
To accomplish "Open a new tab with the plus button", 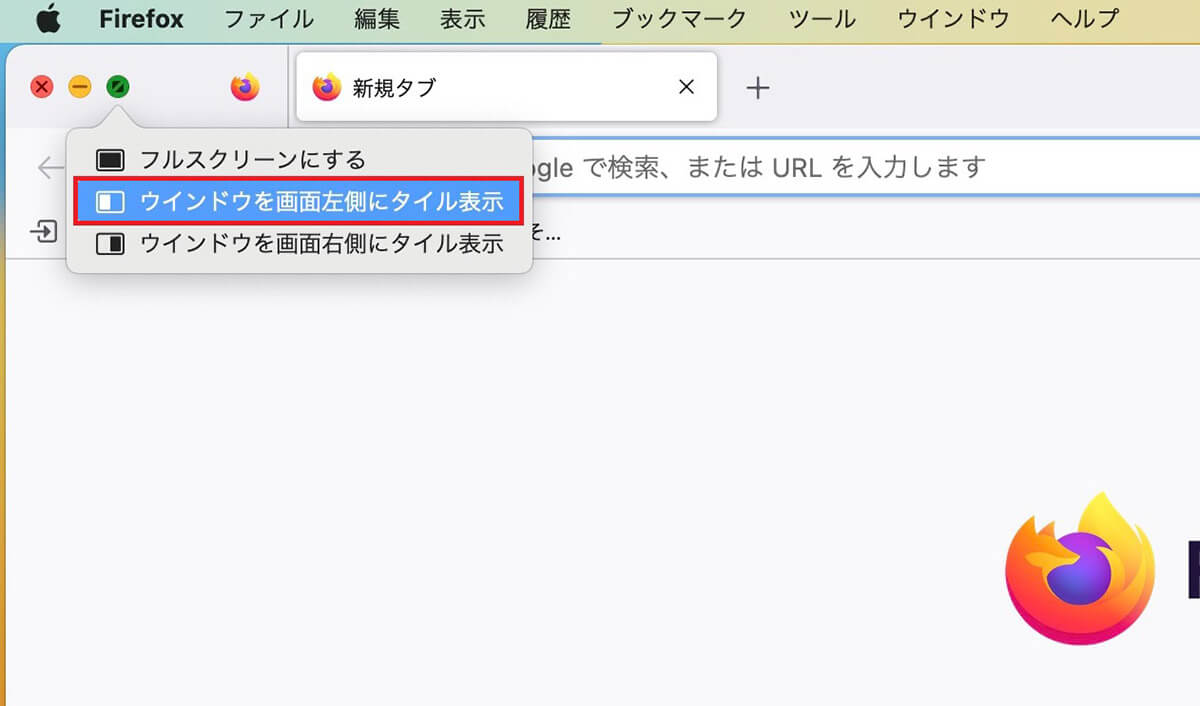I will tap(758, 88).
